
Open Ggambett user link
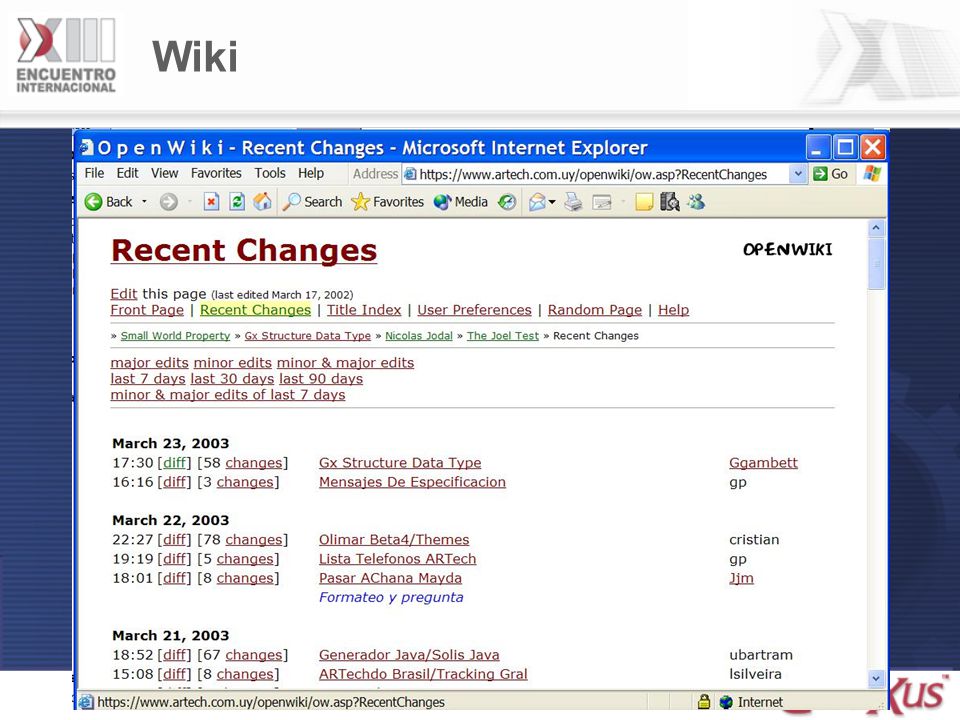(763, 462)
